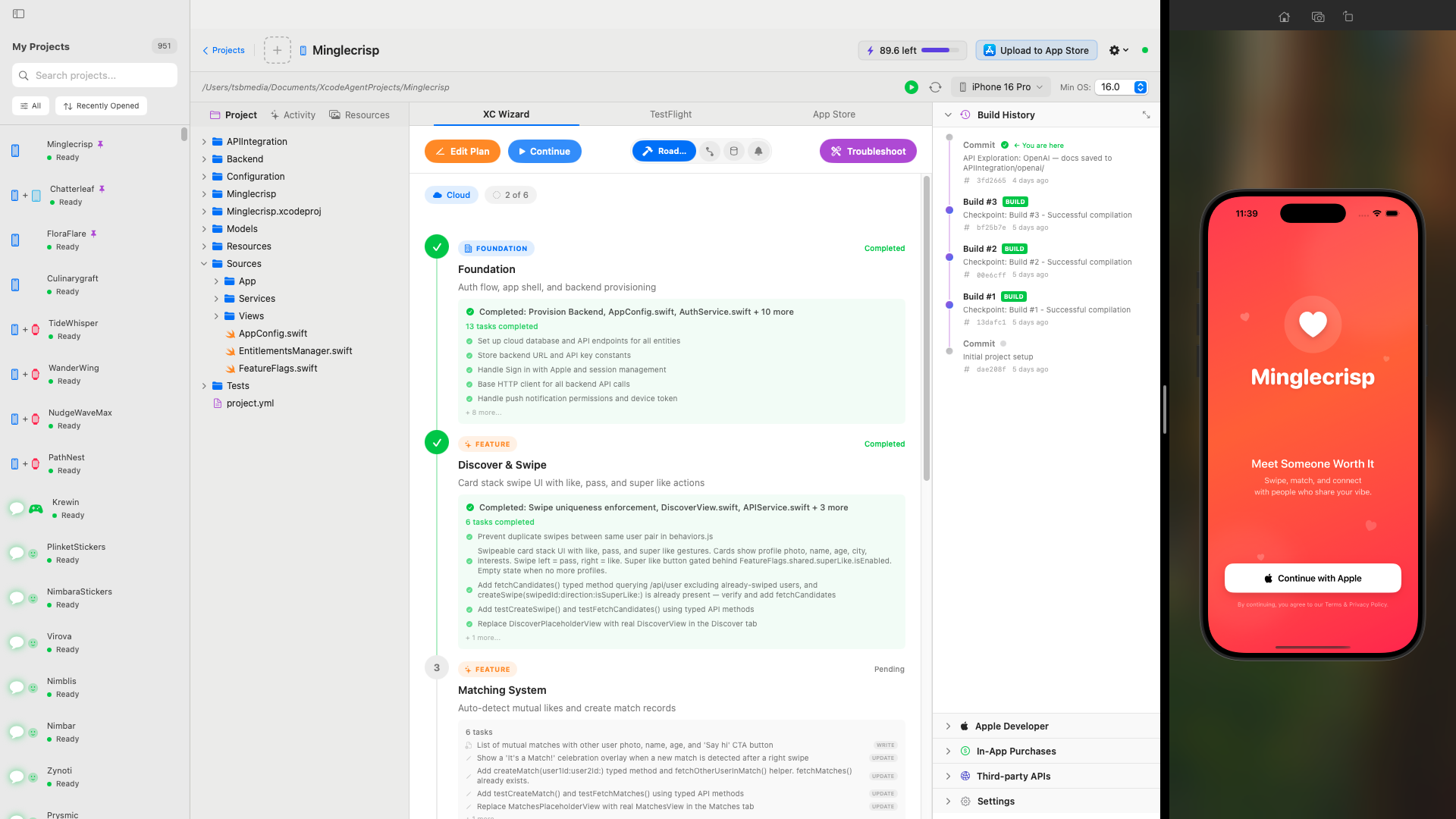Screen dimensions: 1456x819
Task: Collapse the Sources folder in the project tree
Action: (204, 263)
